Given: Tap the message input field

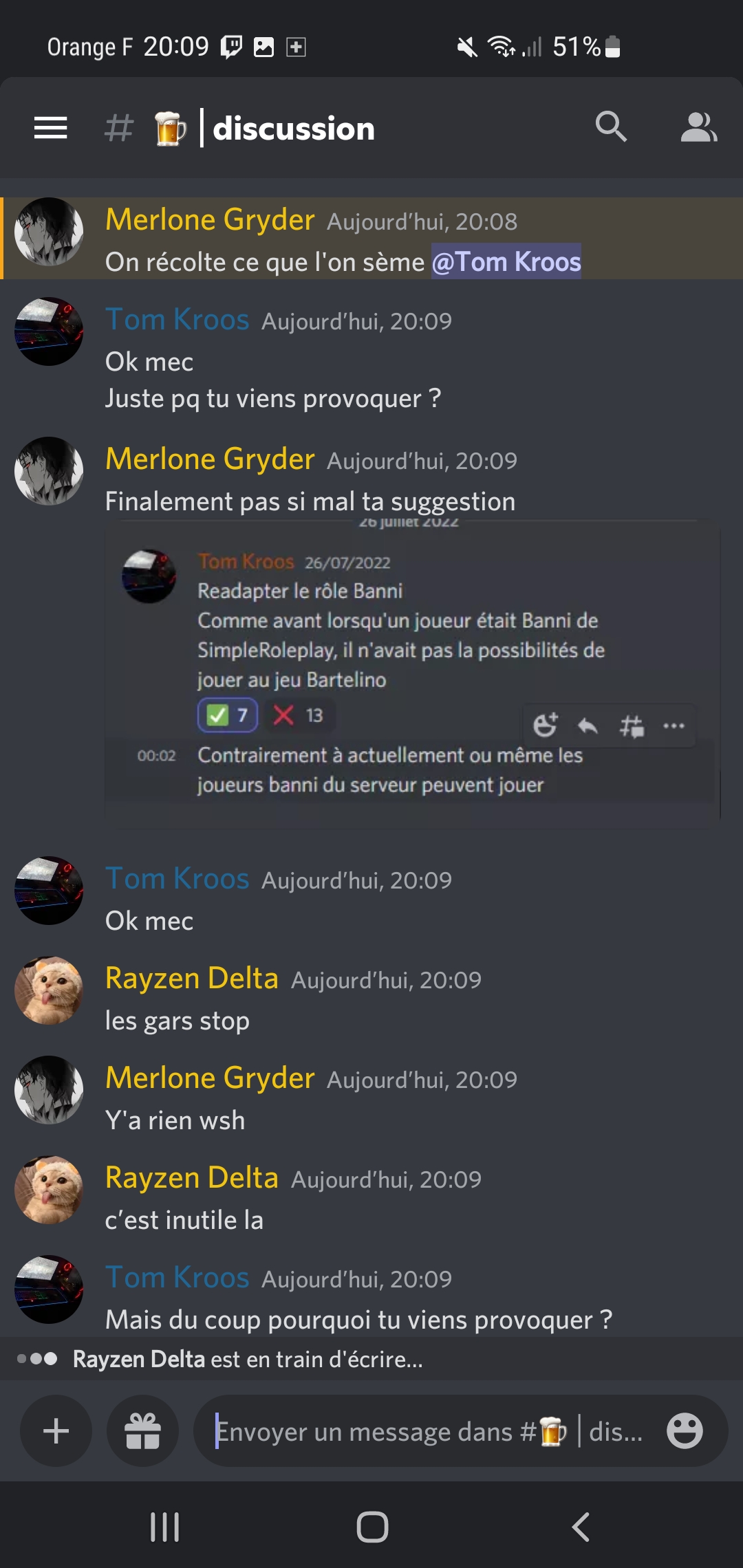Looking at the screenshot, I should (x=460, y=1431).
